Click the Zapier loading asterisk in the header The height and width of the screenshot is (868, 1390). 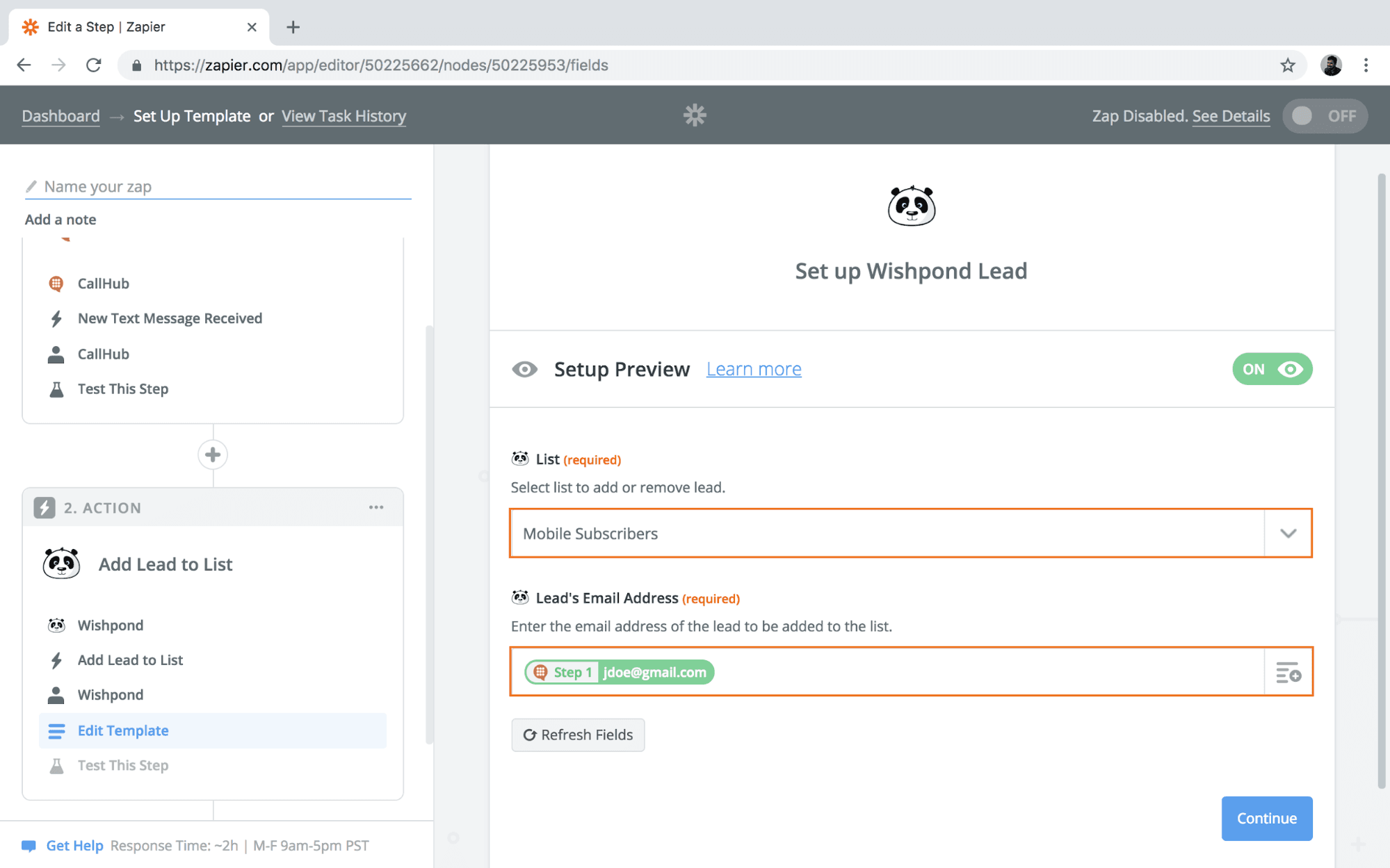[x=694, y=115]
